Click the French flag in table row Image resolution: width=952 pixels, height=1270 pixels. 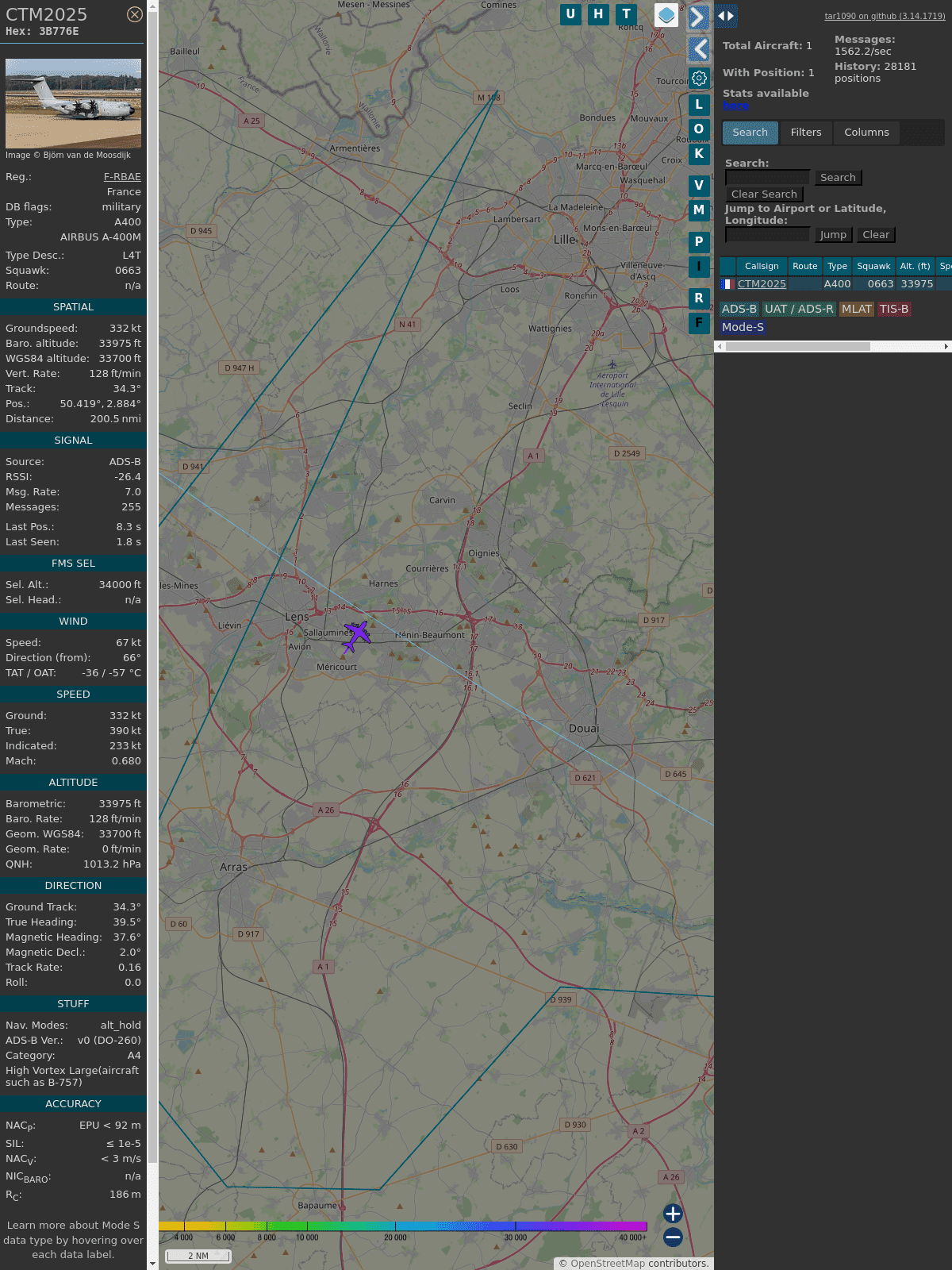pyautogui.click(x=727, y=284)
